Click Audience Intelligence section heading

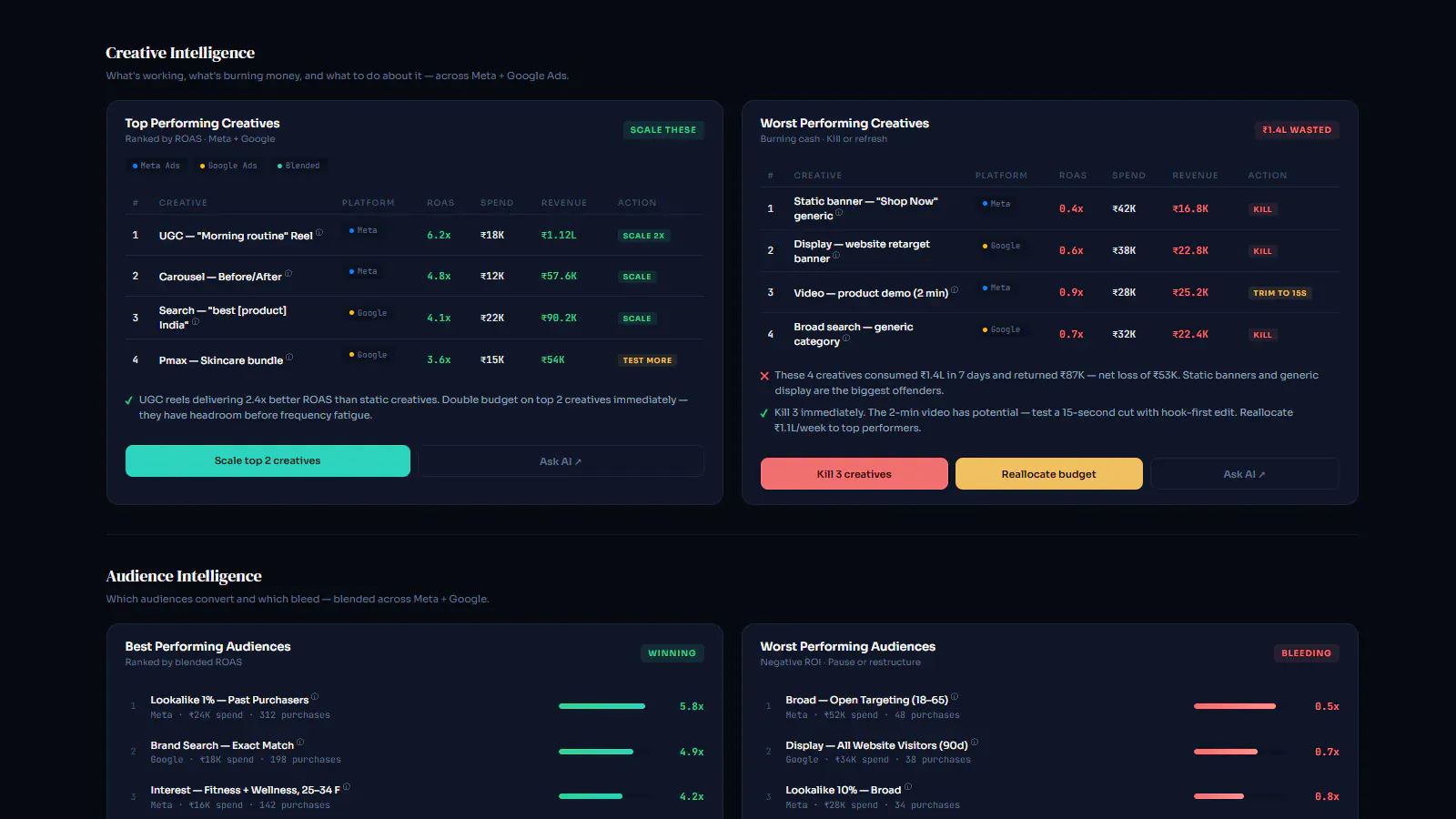(x=184, y=576)
